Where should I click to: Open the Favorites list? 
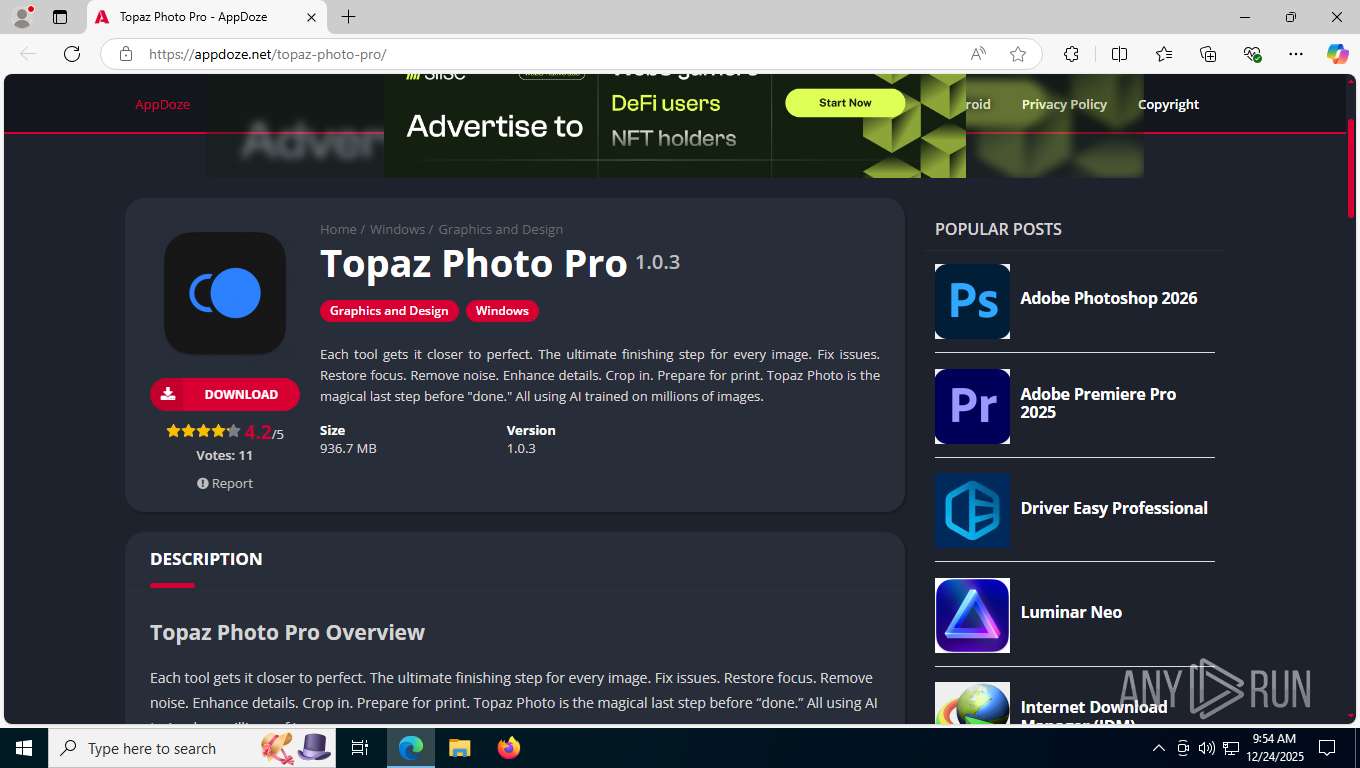click(x=1164, y=54)
